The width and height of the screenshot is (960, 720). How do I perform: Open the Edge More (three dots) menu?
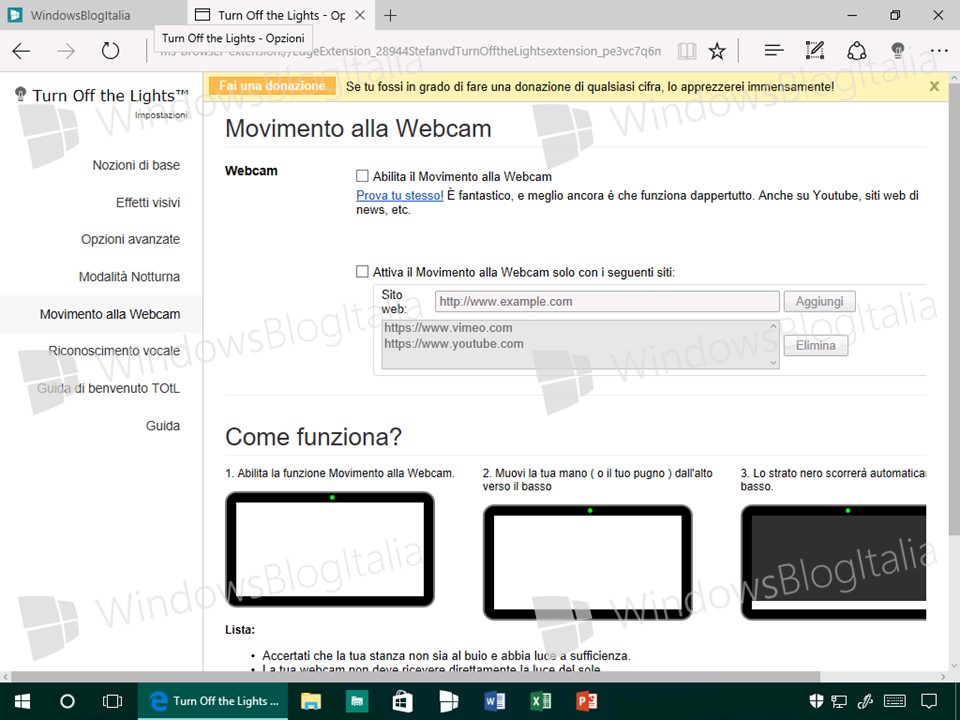pos(939,51)
